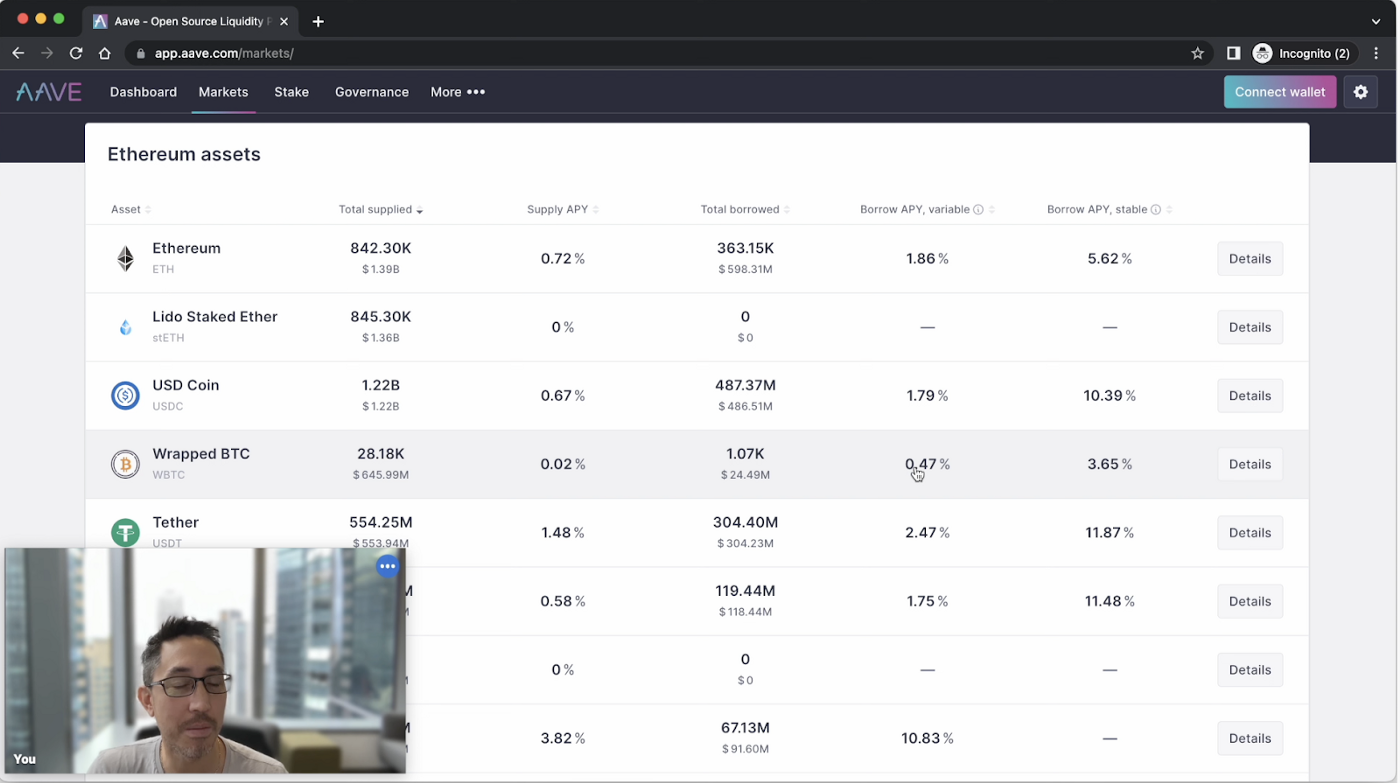The image size is (1400, 783).
Task: Click the USD Coin asset icon
Action: click(x=125, y=396)
